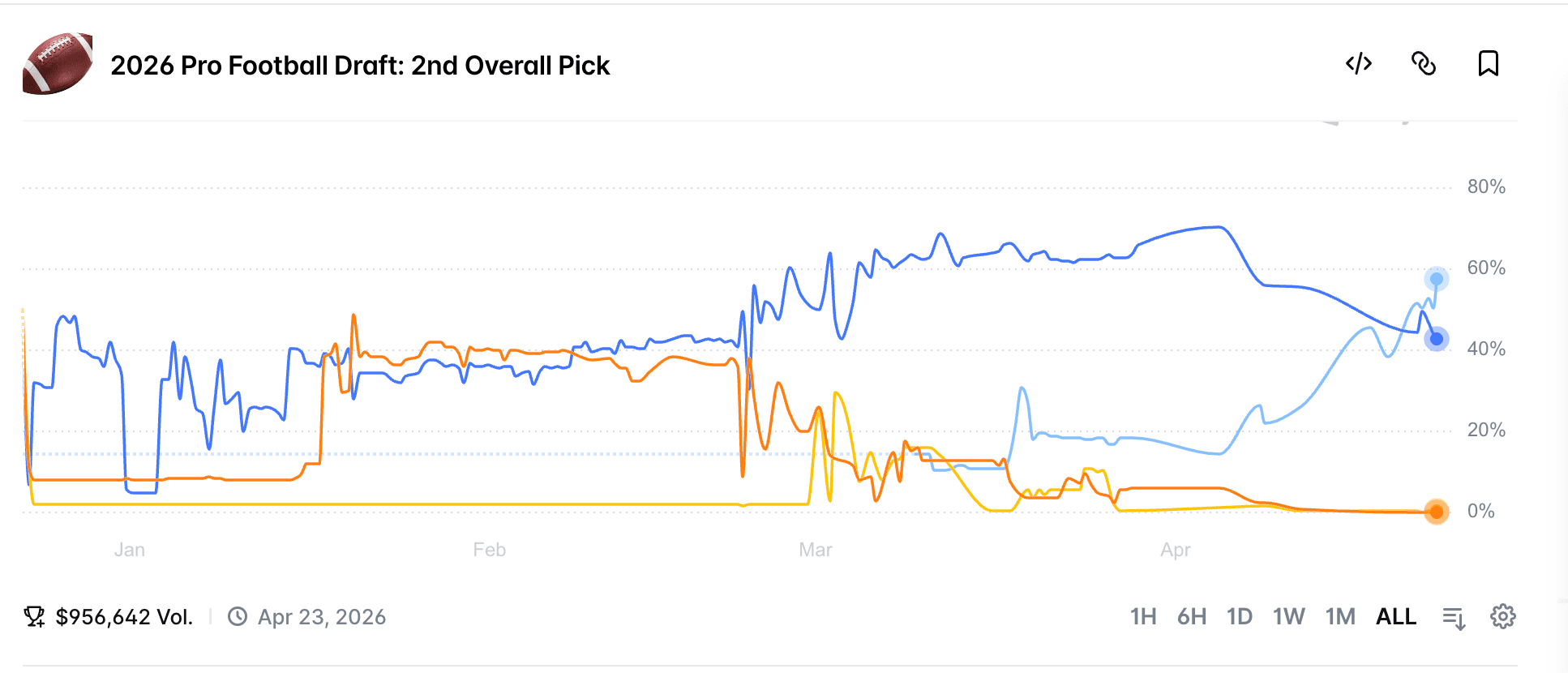1568x673 pixels.
Task: Click the dark blue line endpoint dot
Action: [1437, 339]
